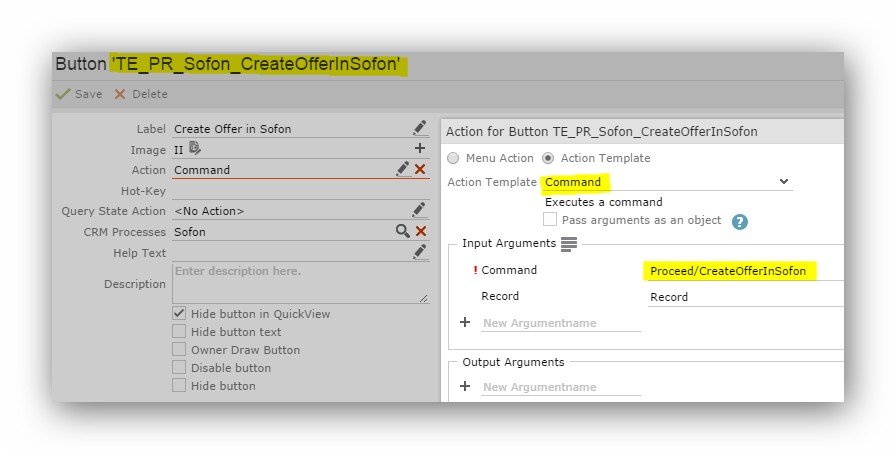Image resolution: width=896 pixels, height=454 pixels.
Task: Click the Delete button
Action: [141, 94]
